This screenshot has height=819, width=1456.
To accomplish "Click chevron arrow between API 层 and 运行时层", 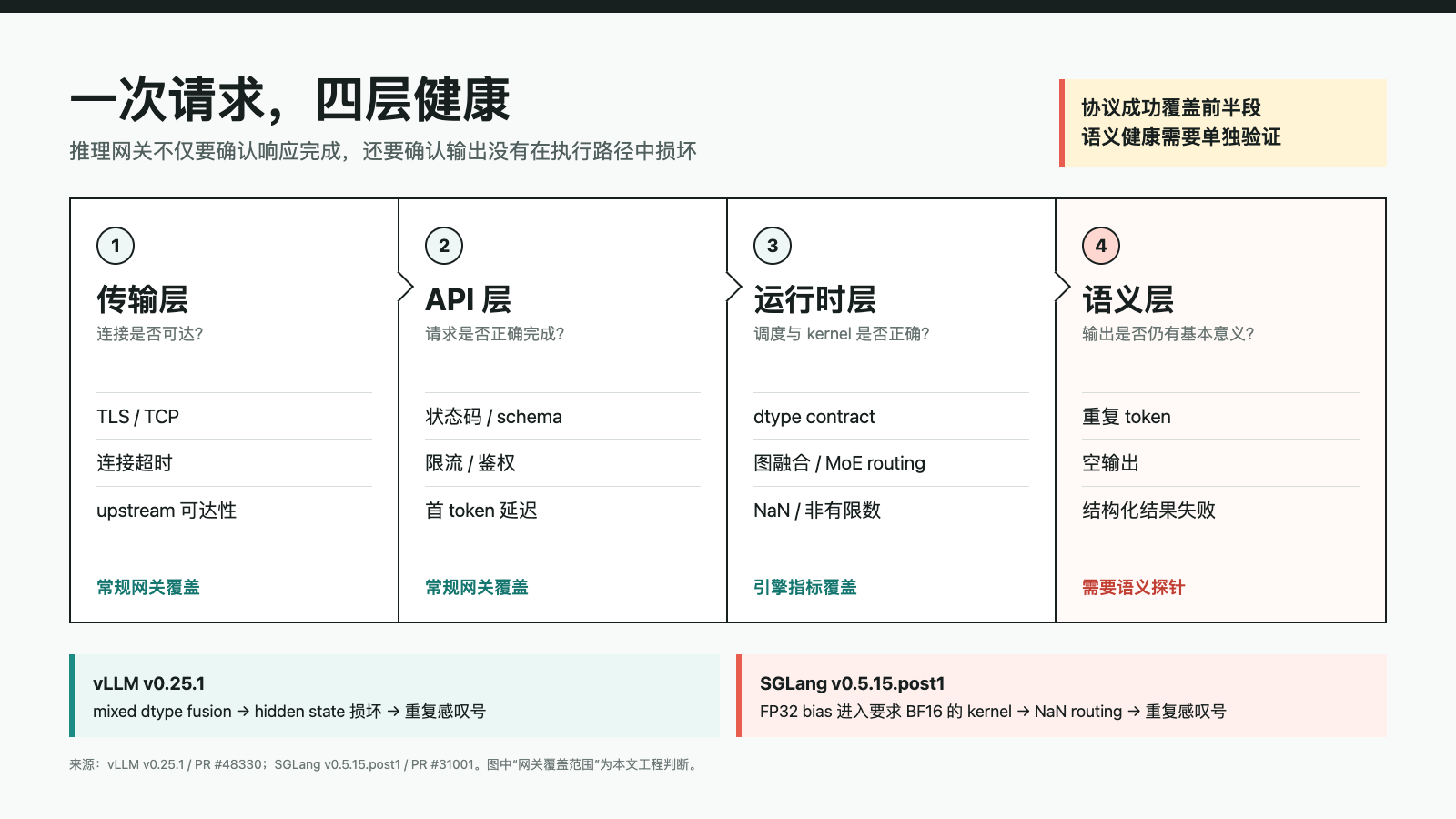I will 734,287.
